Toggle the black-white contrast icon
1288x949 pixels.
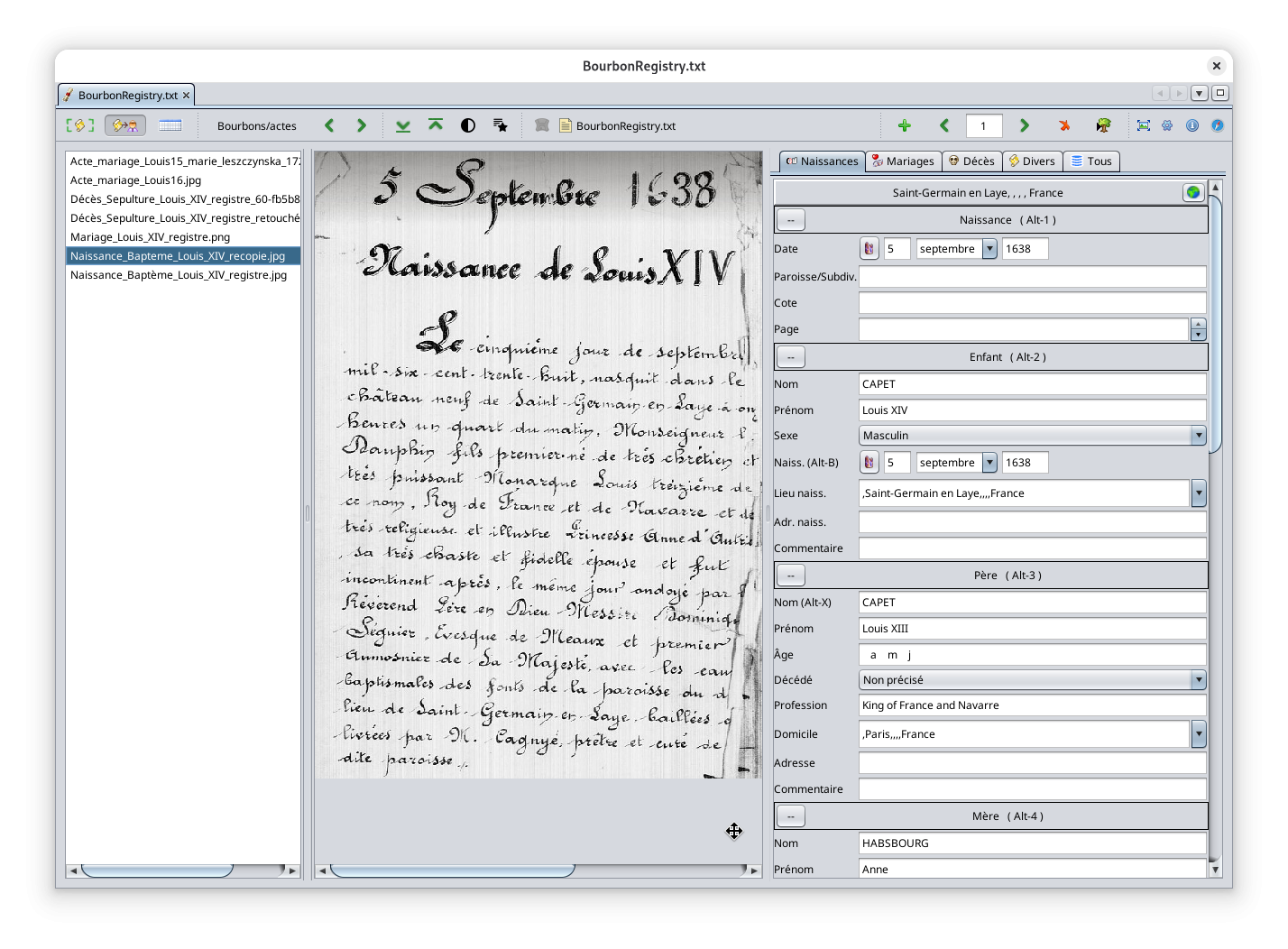468,125
